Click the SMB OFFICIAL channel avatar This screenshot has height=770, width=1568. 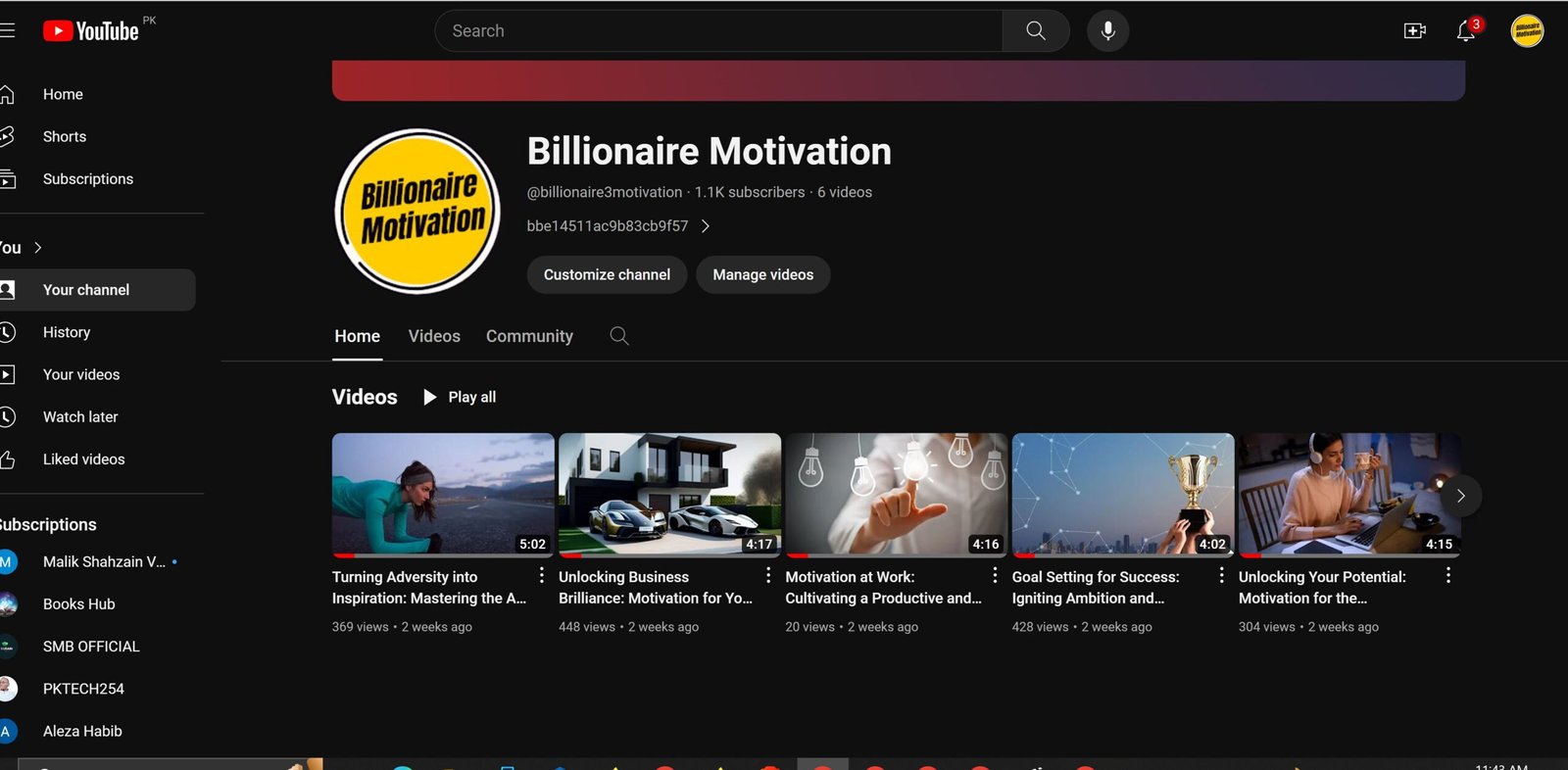tap(7, 646)
